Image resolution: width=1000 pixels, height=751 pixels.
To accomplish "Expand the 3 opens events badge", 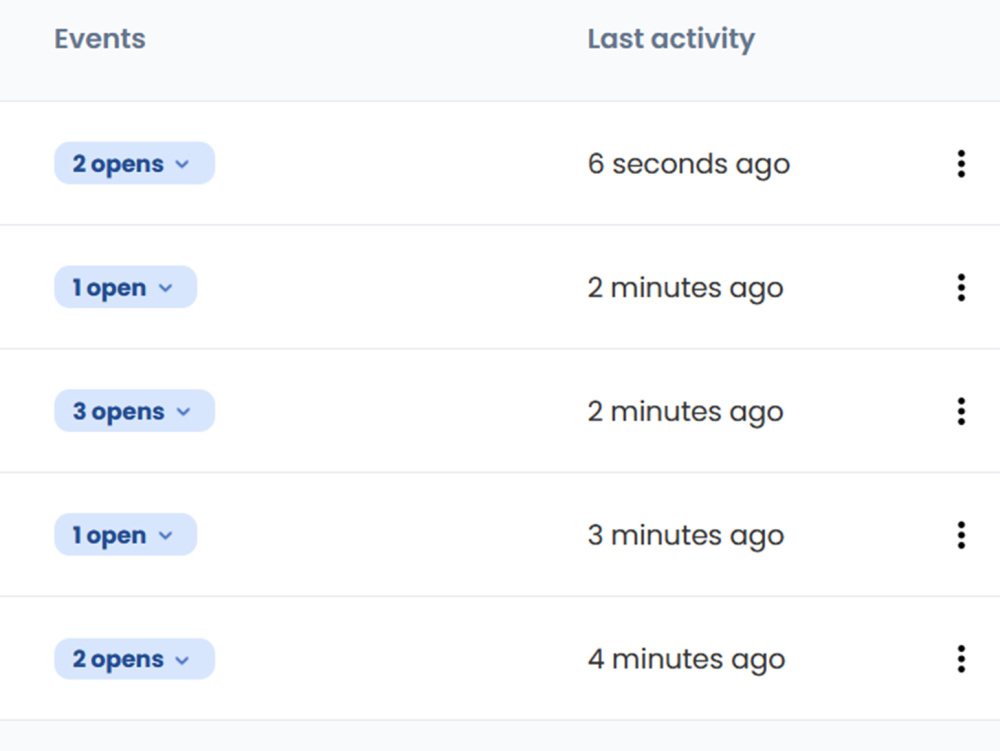I will pyautogui.click(x=135, y=411).
